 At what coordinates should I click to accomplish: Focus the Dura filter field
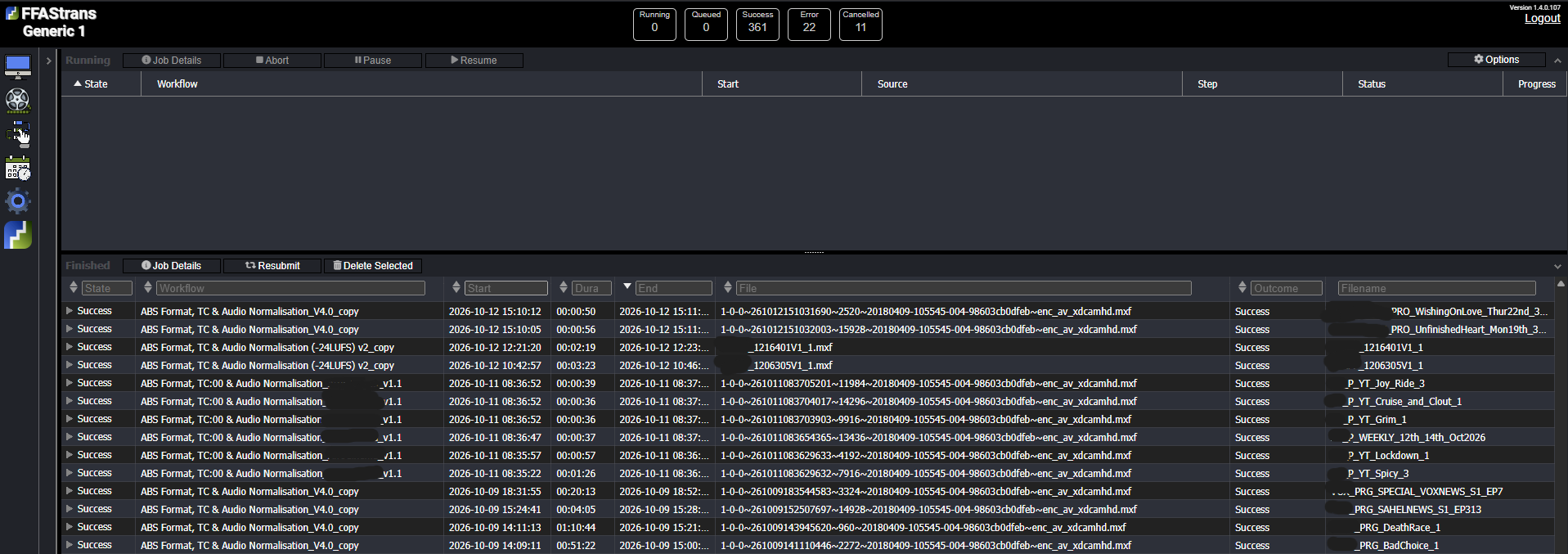pos(591,288)
